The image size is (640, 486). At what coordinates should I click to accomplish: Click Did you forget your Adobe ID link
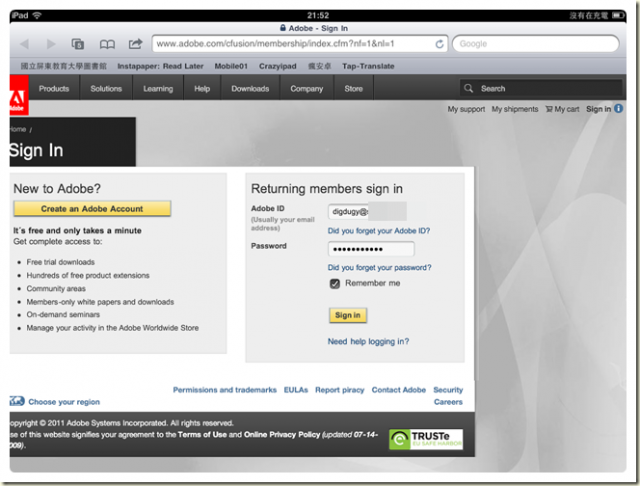point(379,231)
